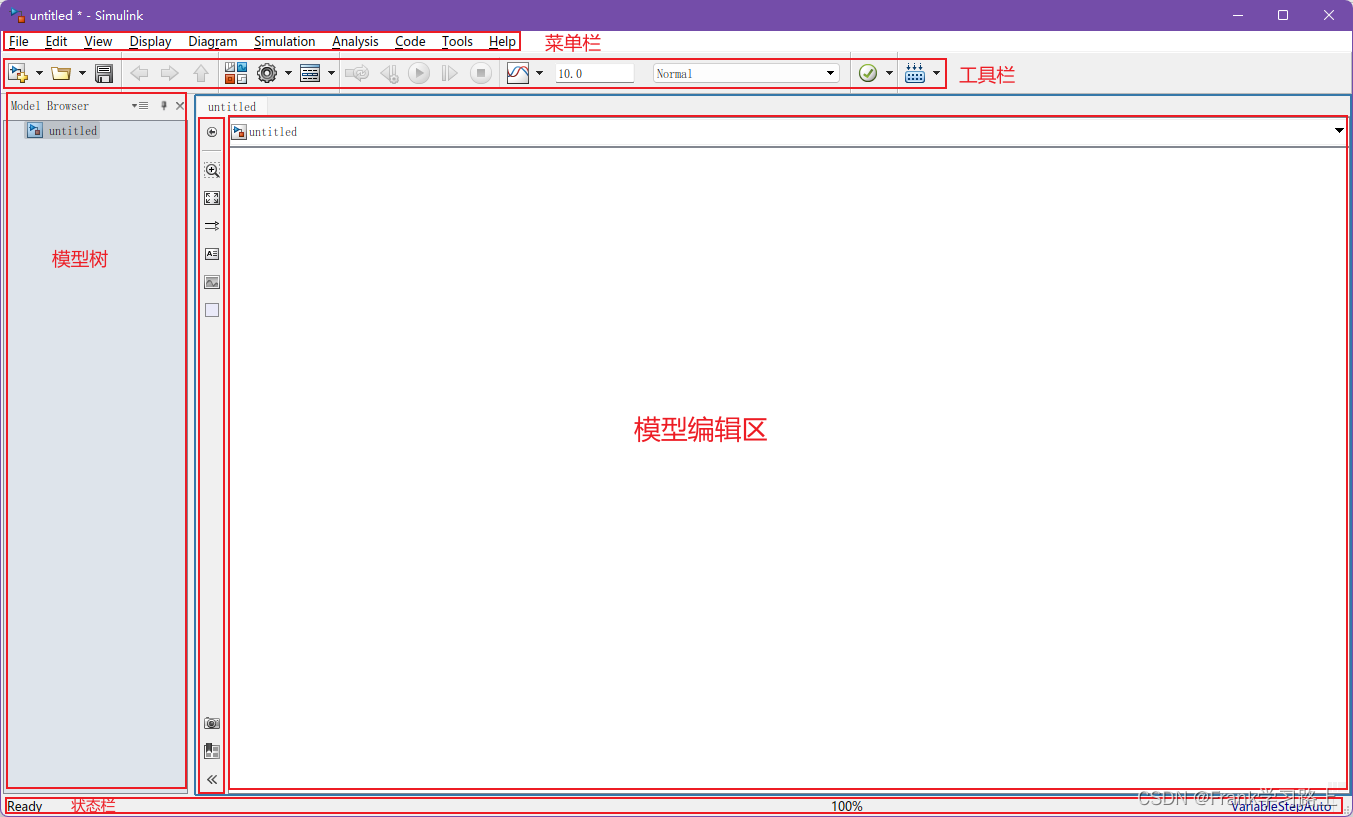Click the Run simulation play button
This screenshot has width=1353, height=817.
[x=418, y=72]
